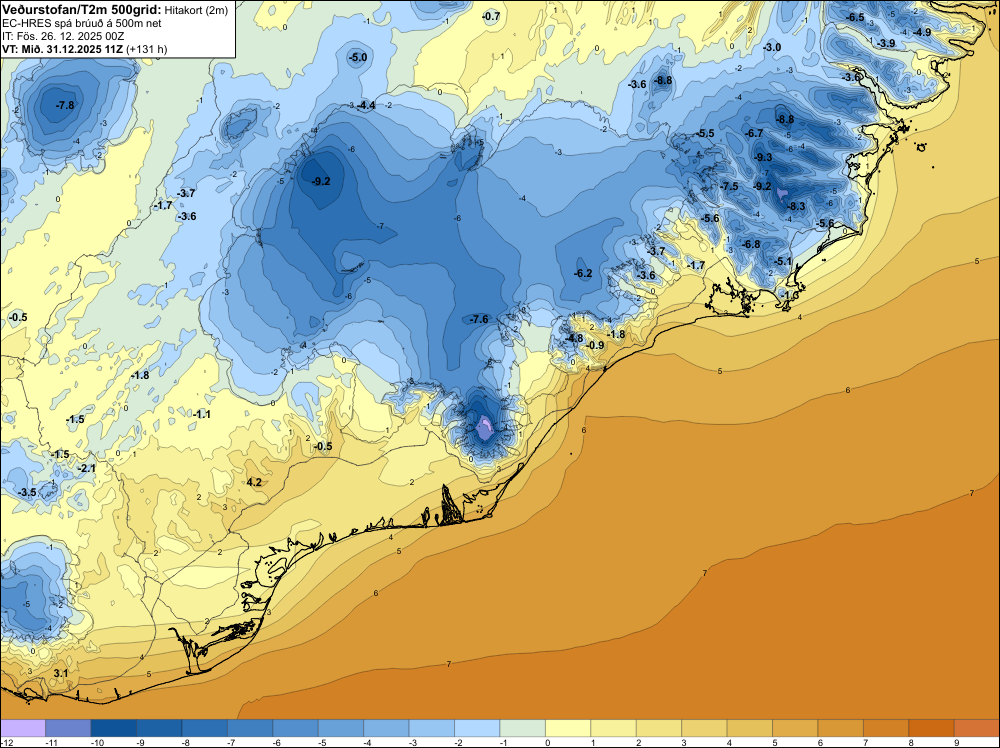Click the -7.5 temperature label on map

click(728, 186)
